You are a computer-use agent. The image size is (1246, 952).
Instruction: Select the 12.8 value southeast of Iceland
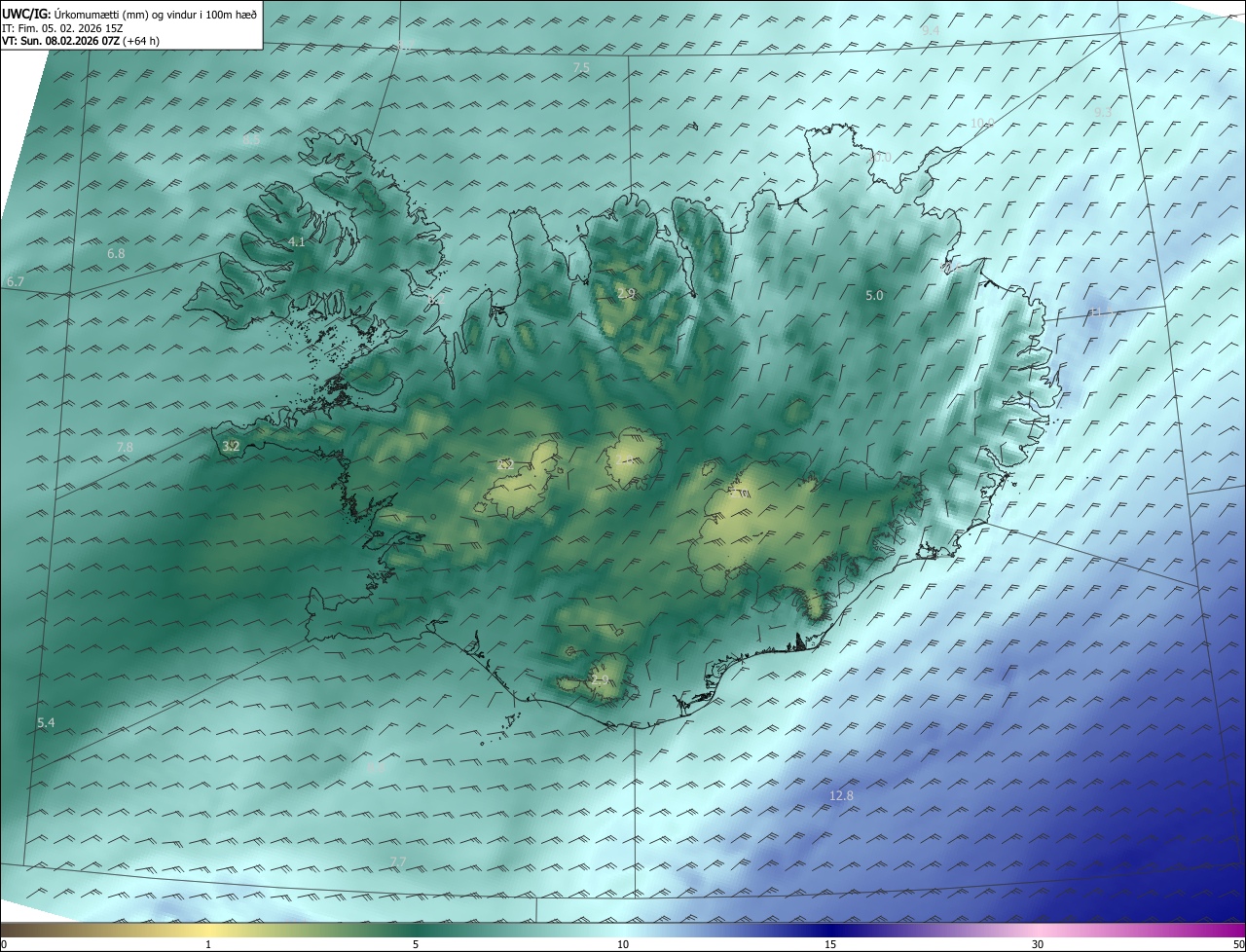tap(841, 795)
